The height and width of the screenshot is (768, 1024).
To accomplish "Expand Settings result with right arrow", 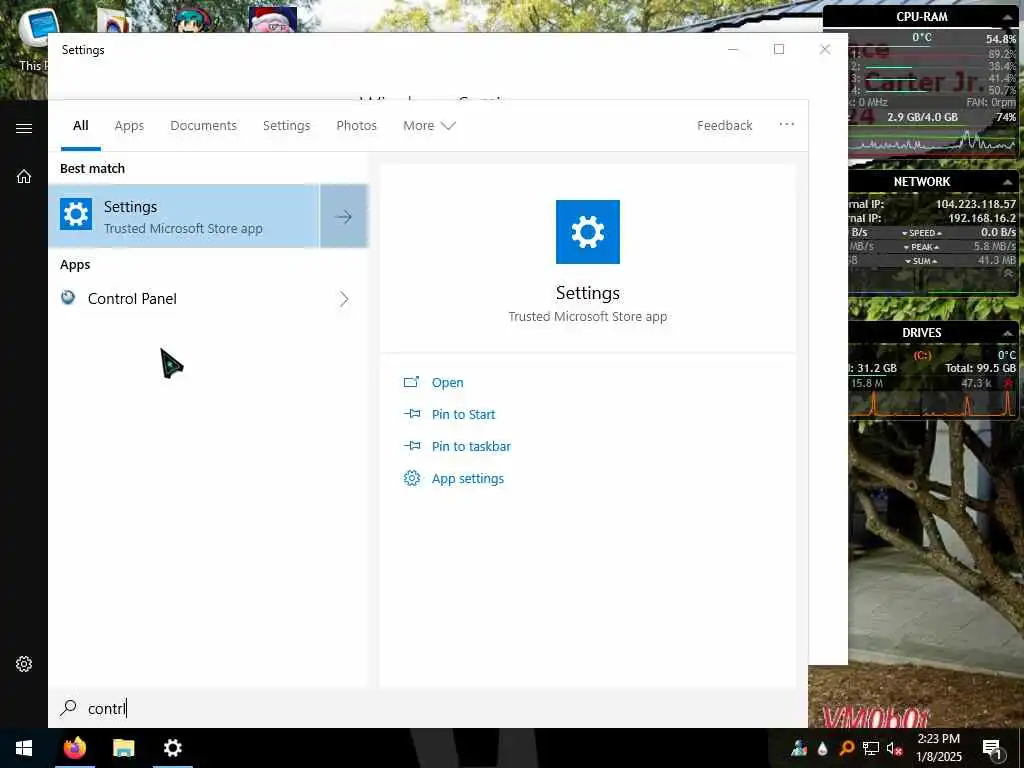I will (344, 216).
